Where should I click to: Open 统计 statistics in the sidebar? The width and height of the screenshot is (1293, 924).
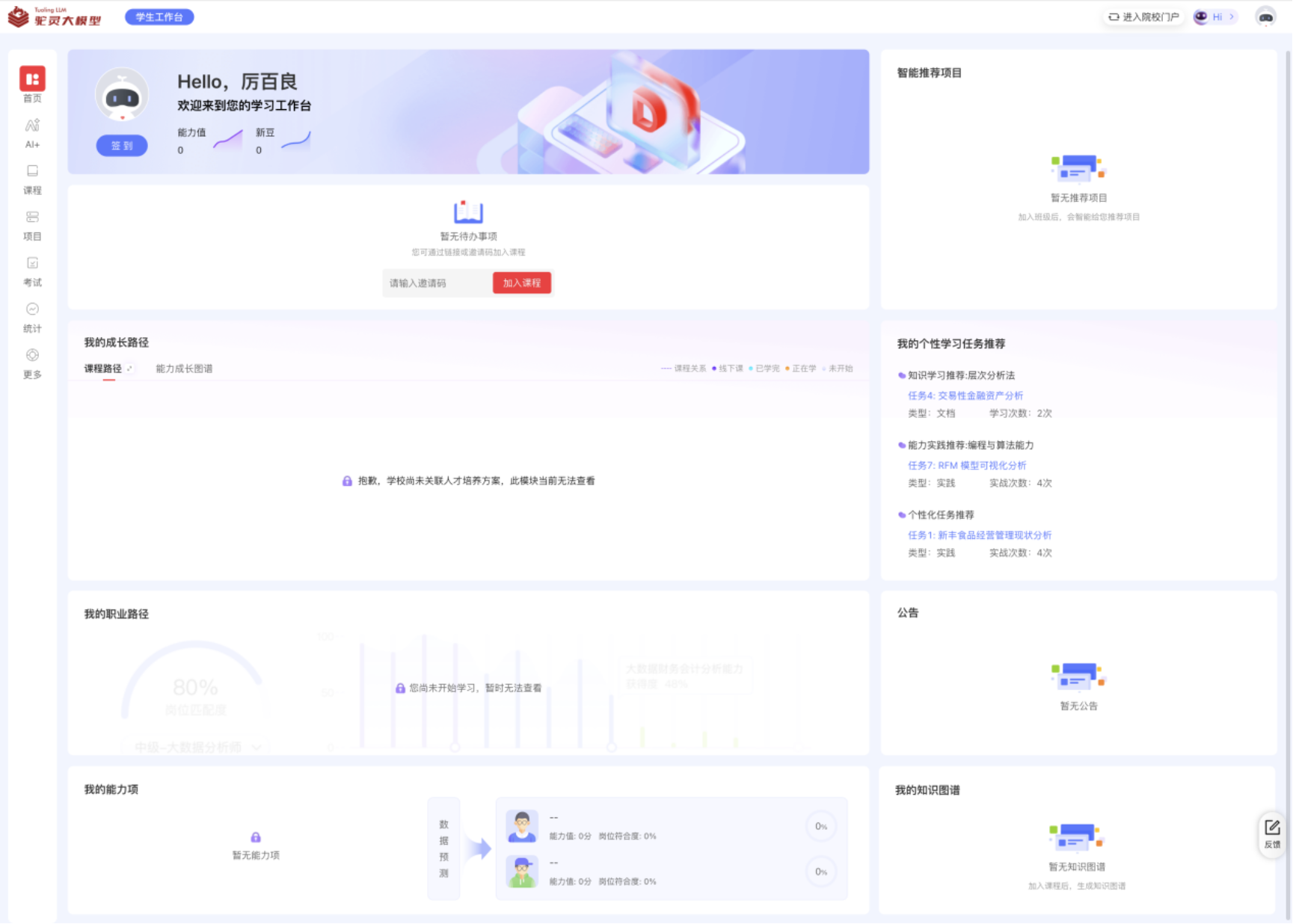coord(32,309)
